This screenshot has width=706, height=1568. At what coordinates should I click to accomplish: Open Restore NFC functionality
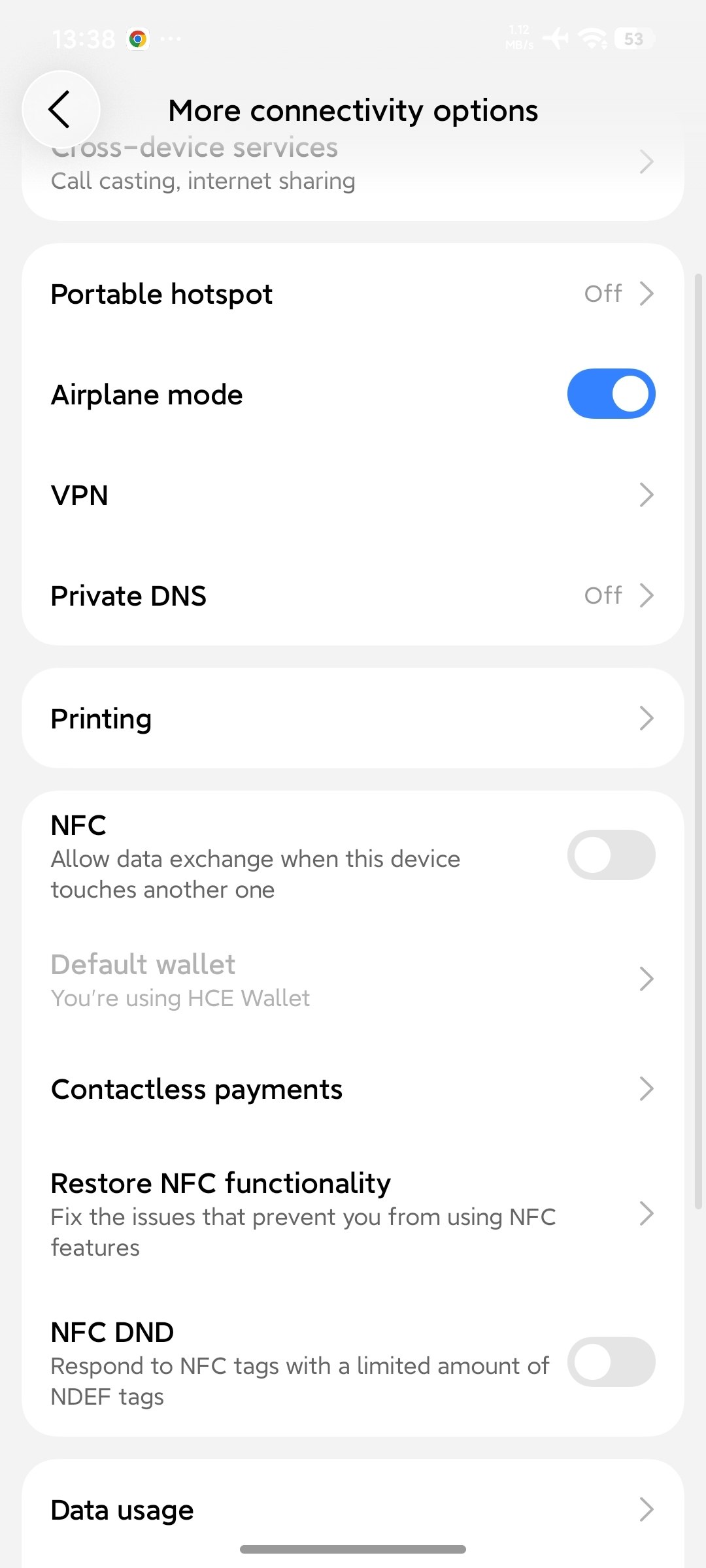(353, 1215)
